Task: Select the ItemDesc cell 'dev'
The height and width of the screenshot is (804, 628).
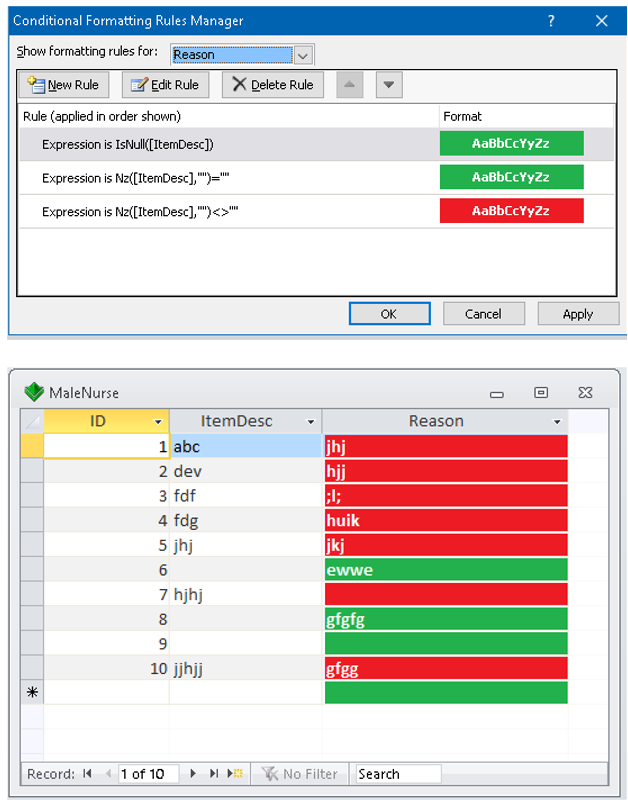Action: coord(246,471)
